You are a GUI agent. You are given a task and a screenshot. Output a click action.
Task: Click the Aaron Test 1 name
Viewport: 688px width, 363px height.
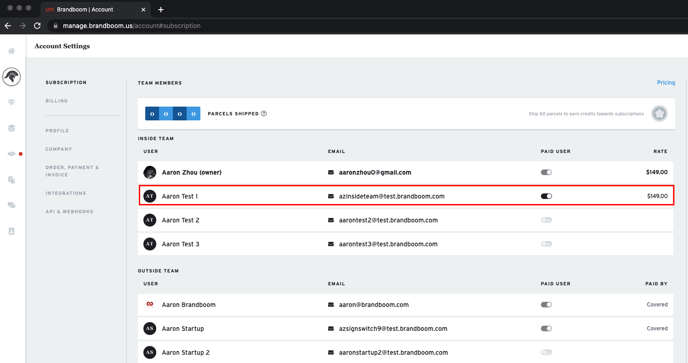pyautogui.click(x=180, y=196)
